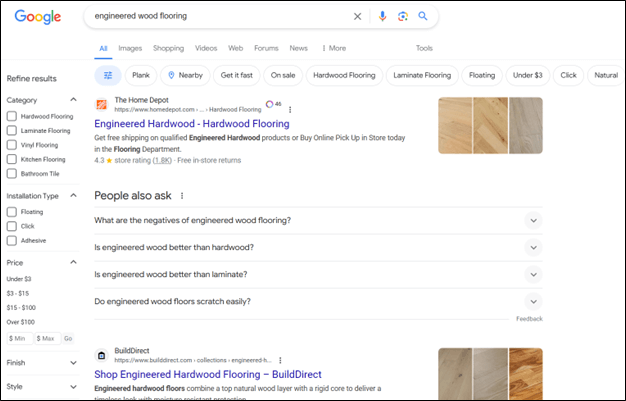The image size is (626, 401).
Task: Select the Nearby filter chip
Action: tap(185, 75)
